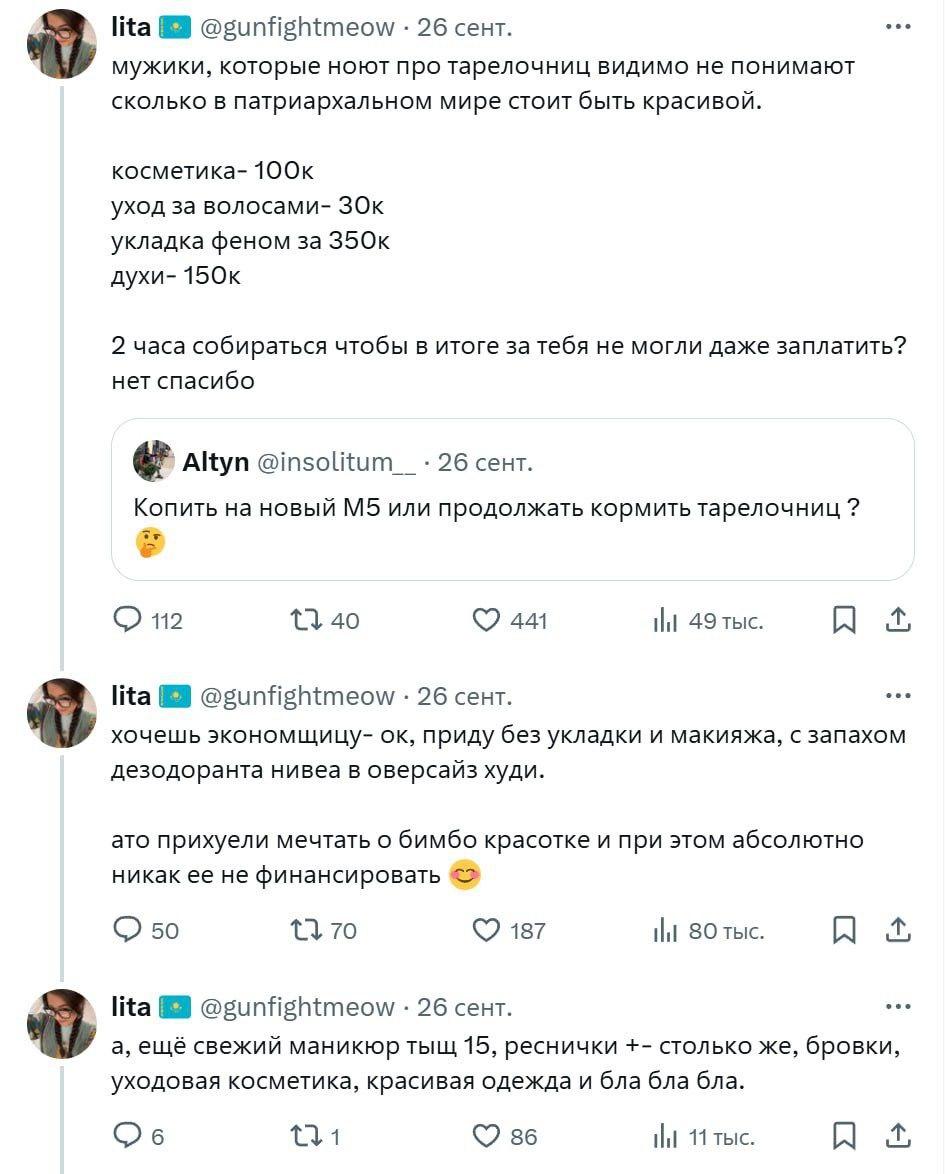Reply to the second tweet with 50 replies

[128, 930]
